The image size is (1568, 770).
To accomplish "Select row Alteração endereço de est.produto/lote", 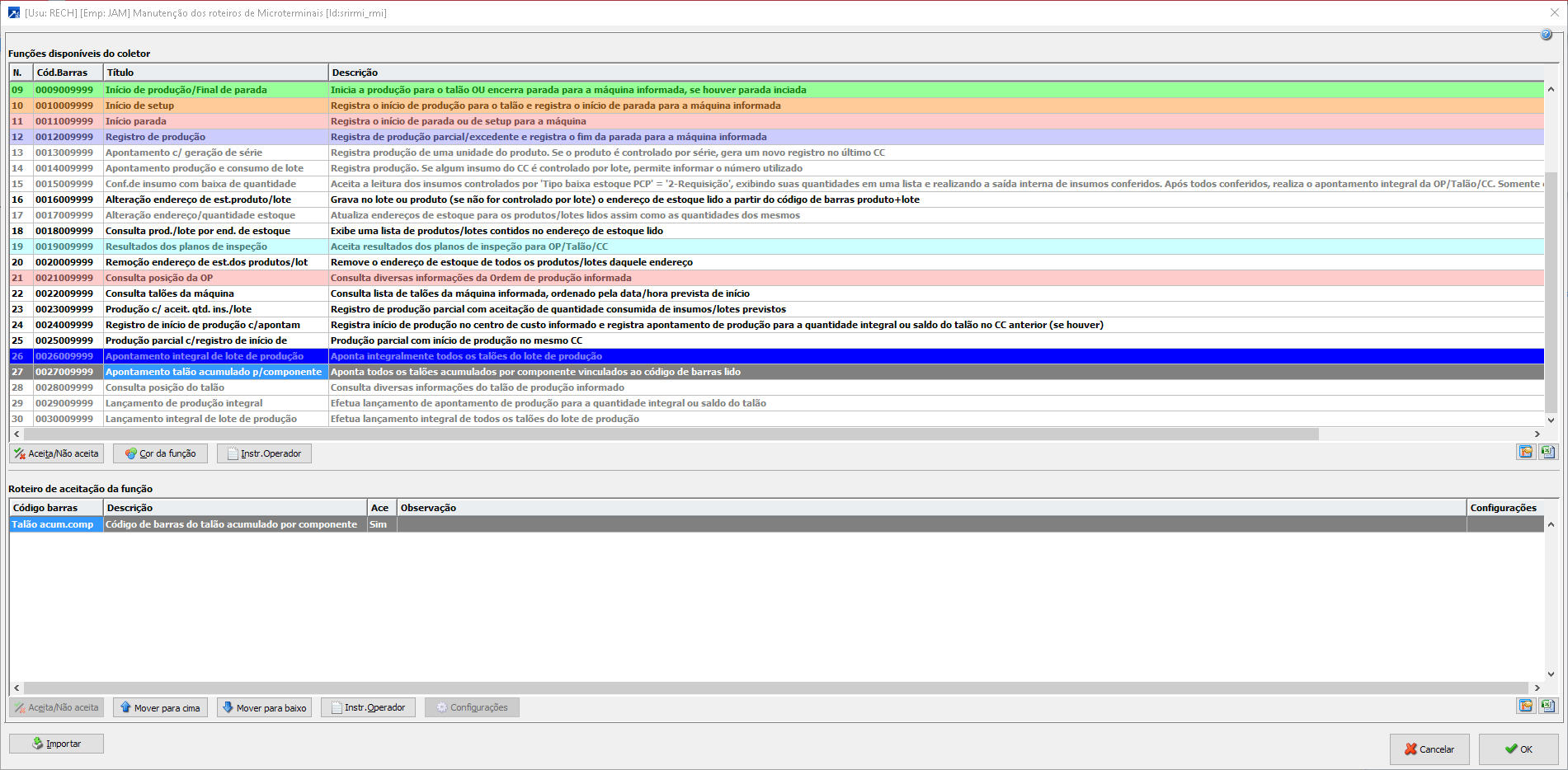I will (776, 200).
